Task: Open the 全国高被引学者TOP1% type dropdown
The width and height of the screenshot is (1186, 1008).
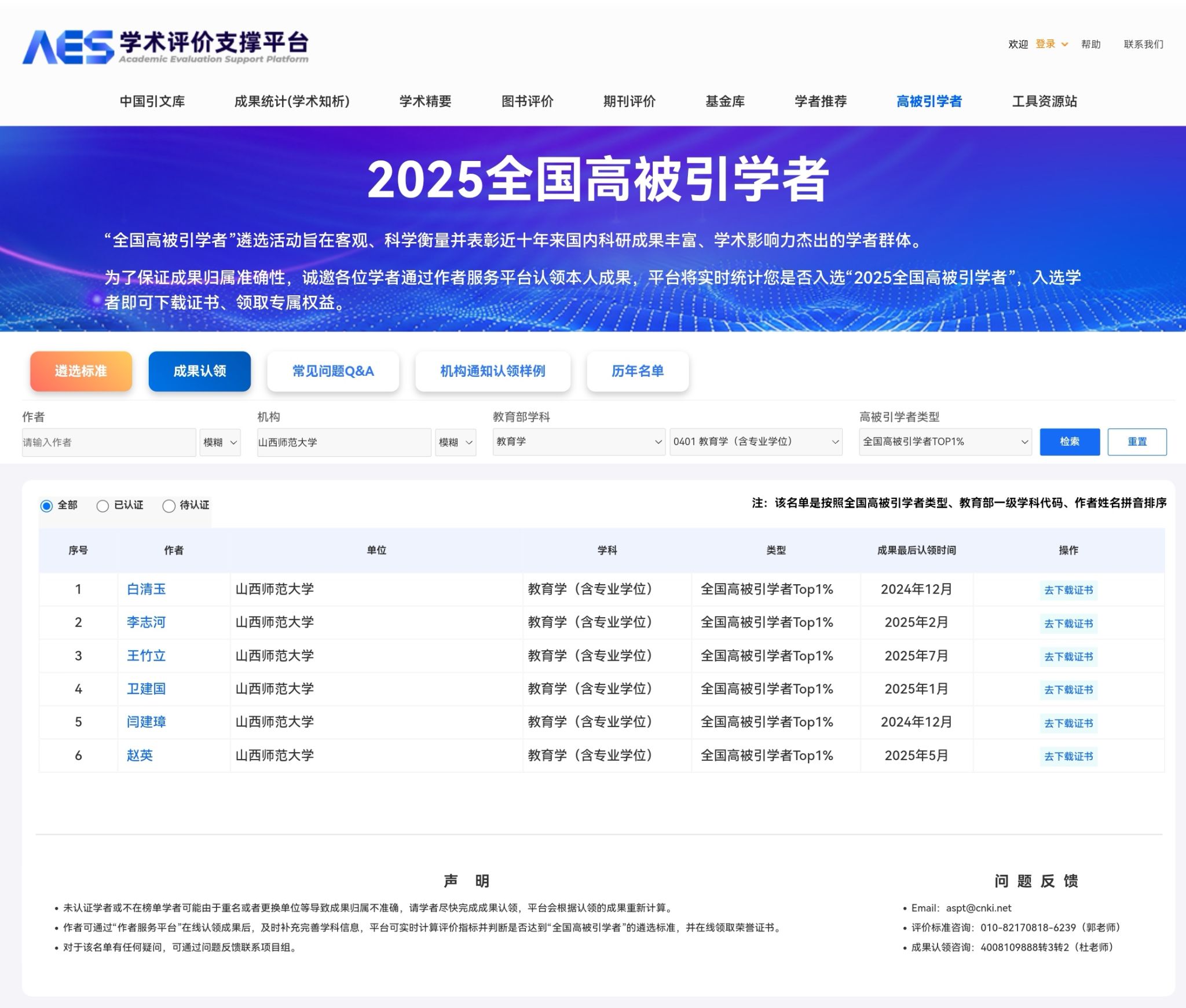Action: [945, 442]
